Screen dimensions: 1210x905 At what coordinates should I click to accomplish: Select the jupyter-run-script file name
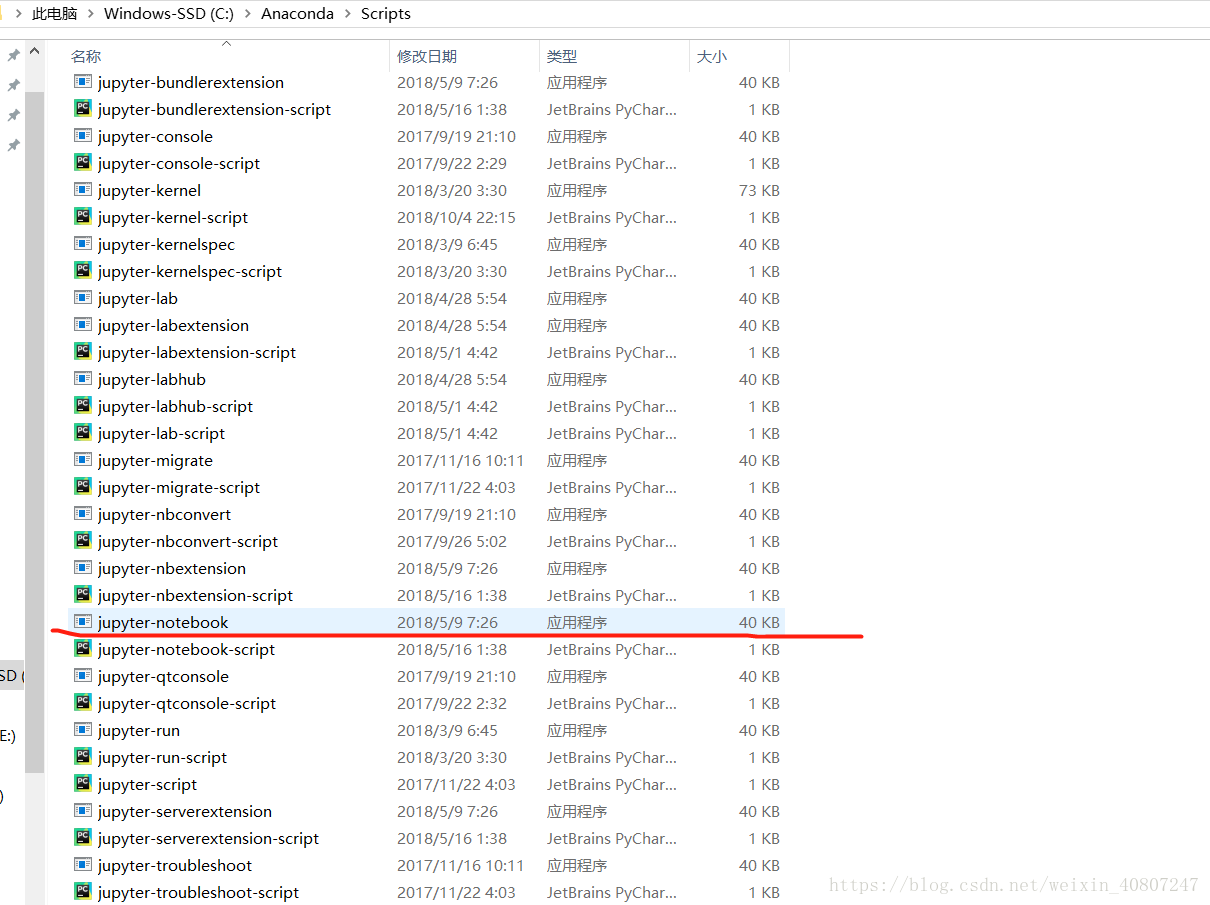pyautogui.click(x=163, y=757)
